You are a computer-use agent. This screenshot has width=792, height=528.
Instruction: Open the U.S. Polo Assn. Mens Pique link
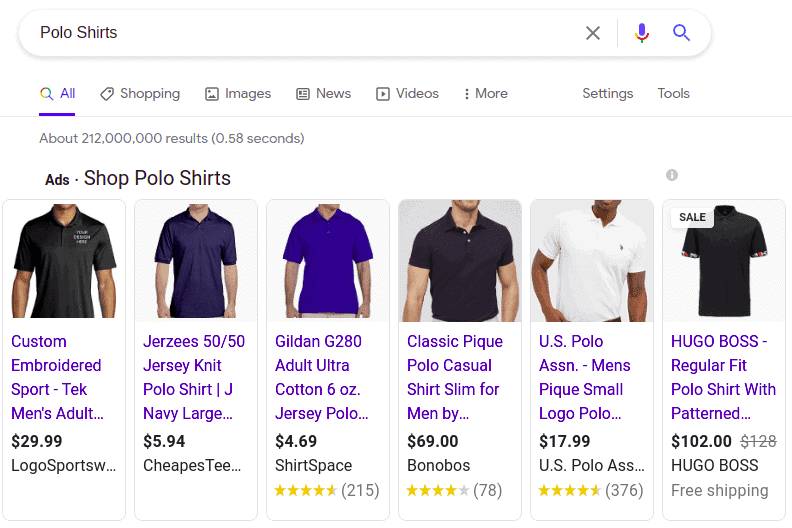tap(584, 377)
